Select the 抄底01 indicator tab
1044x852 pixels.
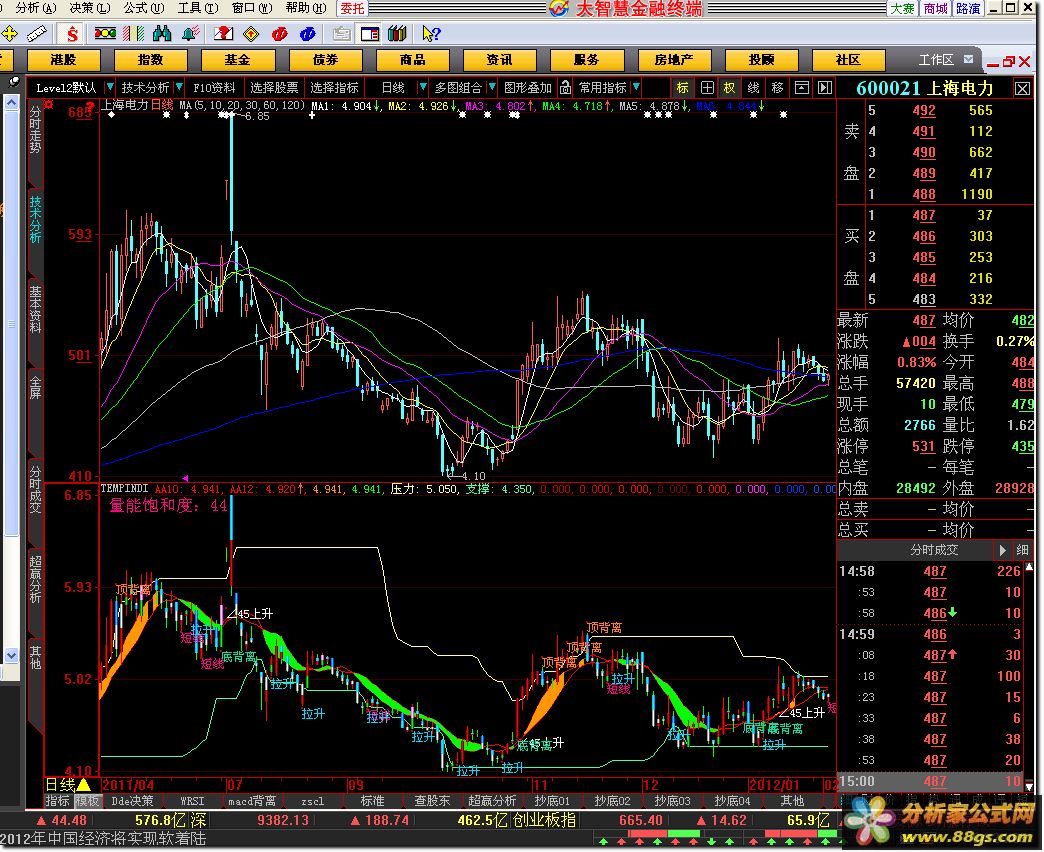tap(552, 801)
